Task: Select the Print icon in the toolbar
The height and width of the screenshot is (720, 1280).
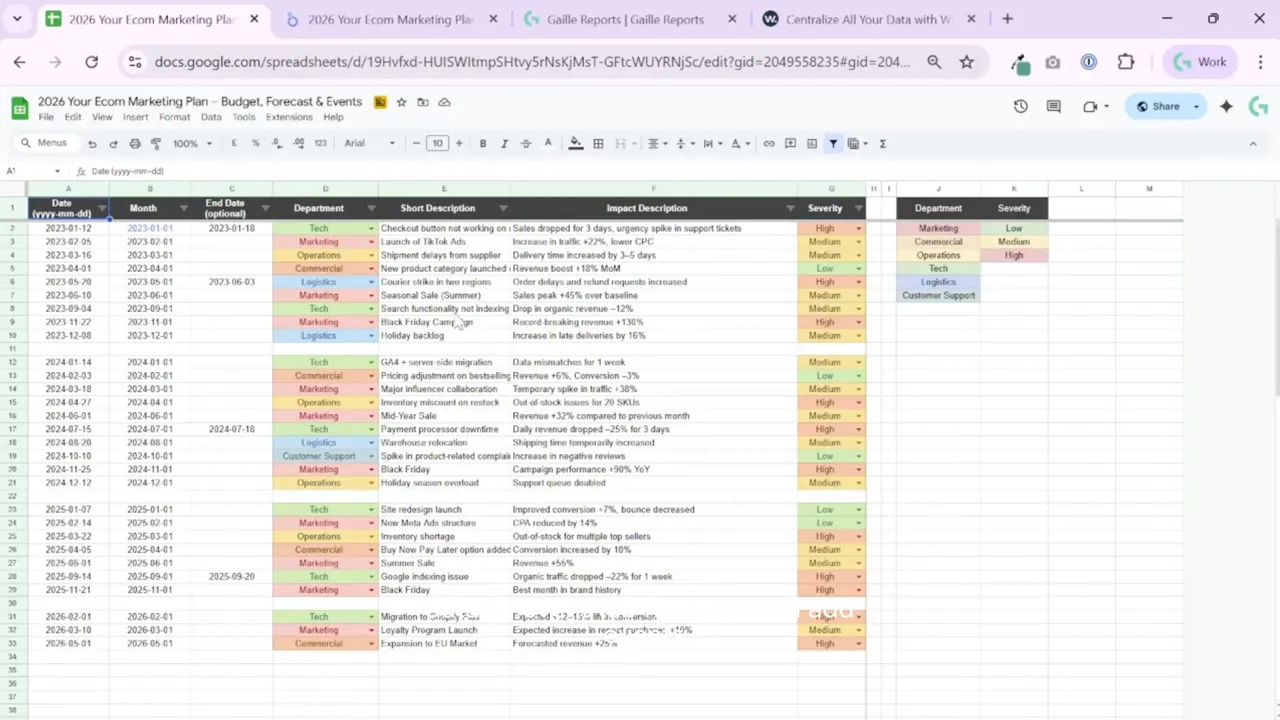Action: coord(135,143)
